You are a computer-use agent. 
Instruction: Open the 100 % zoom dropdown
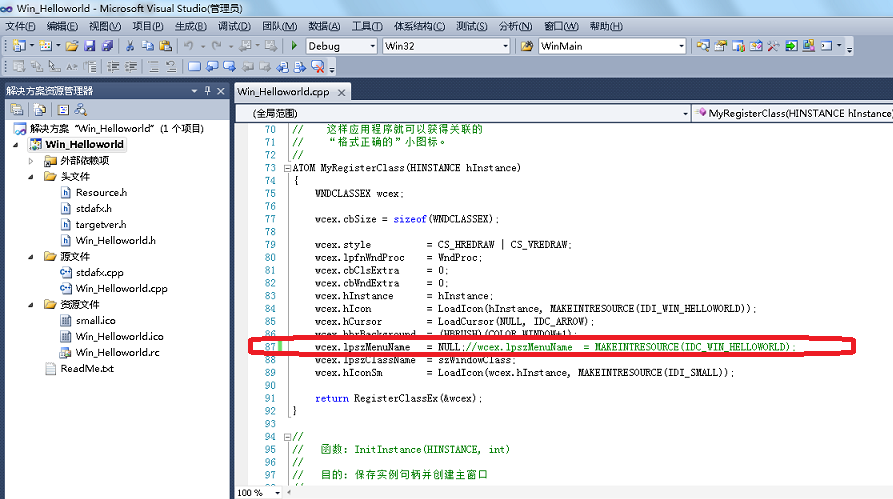277,493
